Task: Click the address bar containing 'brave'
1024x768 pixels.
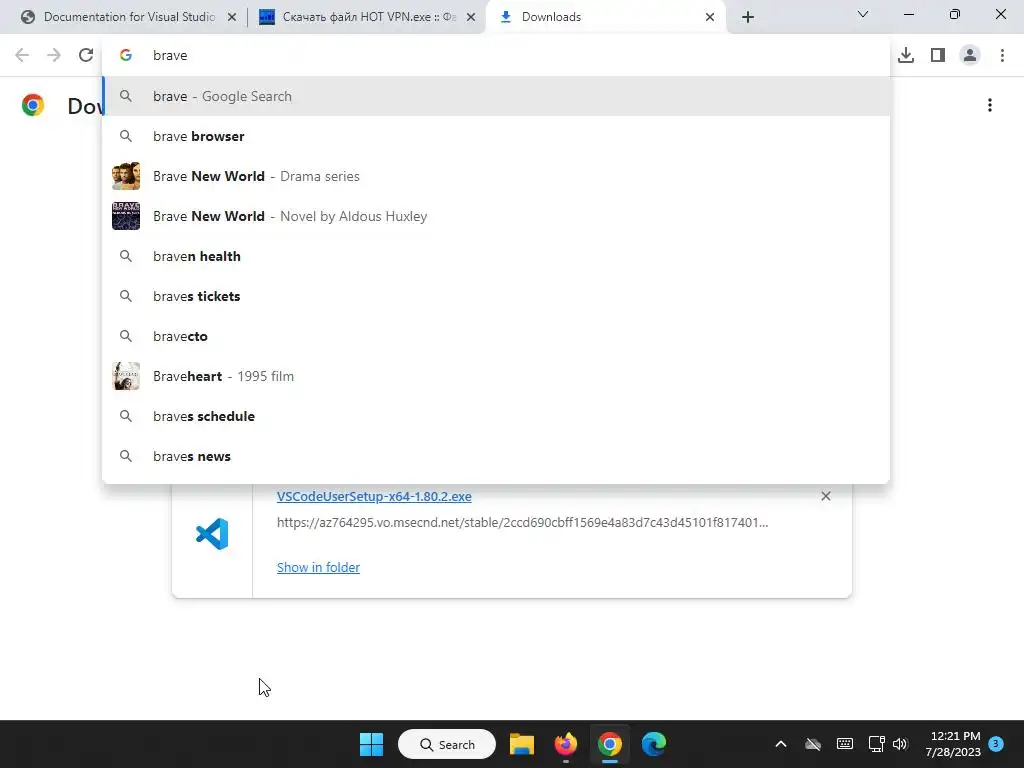Action: (496, 56)
